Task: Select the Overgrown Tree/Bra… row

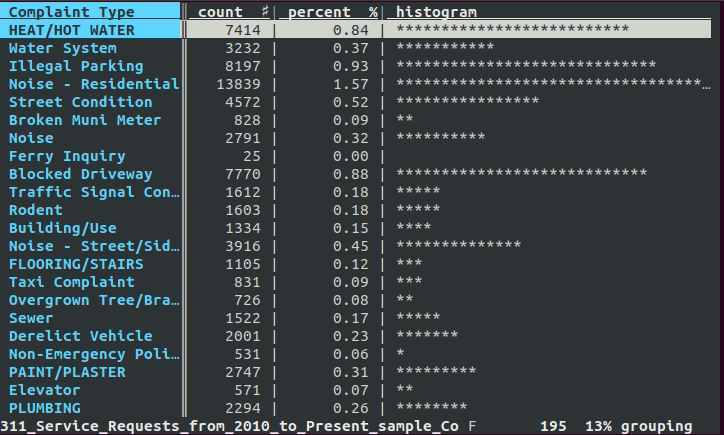Action: 356,300
